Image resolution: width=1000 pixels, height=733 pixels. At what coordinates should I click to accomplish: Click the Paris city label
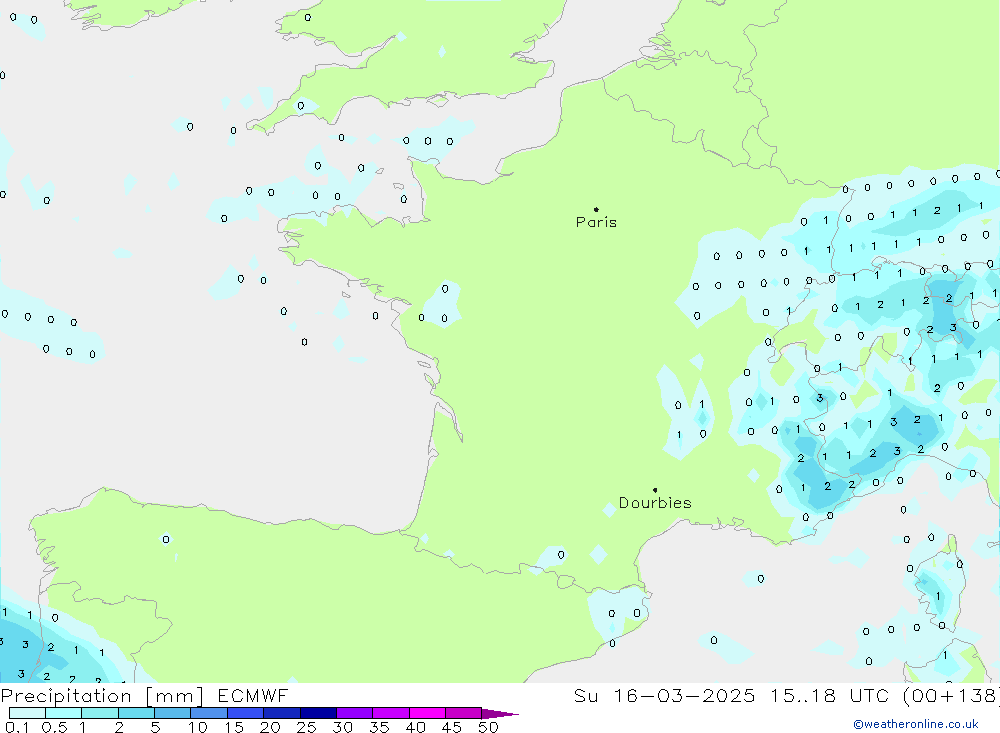[596, 222]
